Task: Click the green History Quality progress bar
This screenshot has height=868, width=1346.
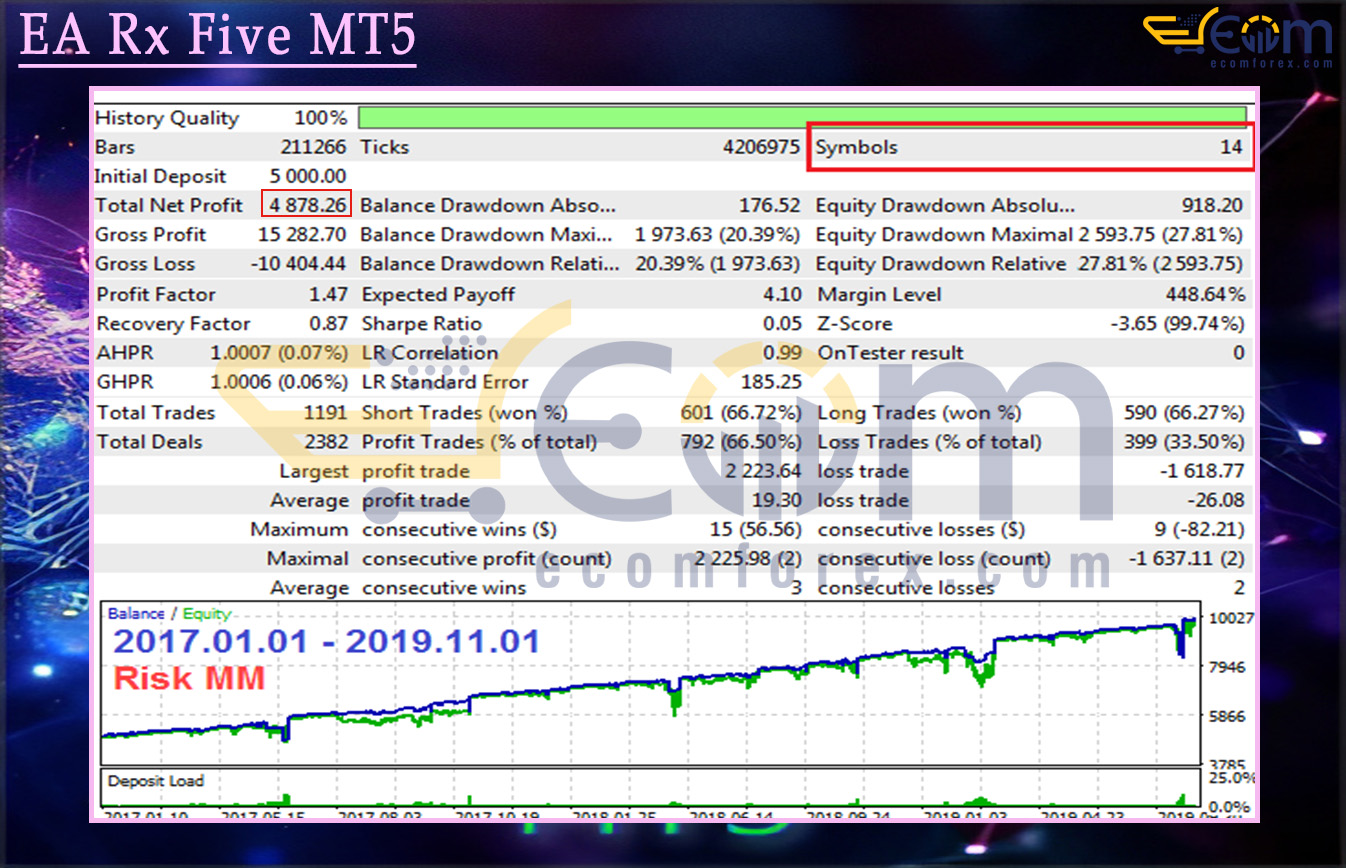Action: pos(800,117)
